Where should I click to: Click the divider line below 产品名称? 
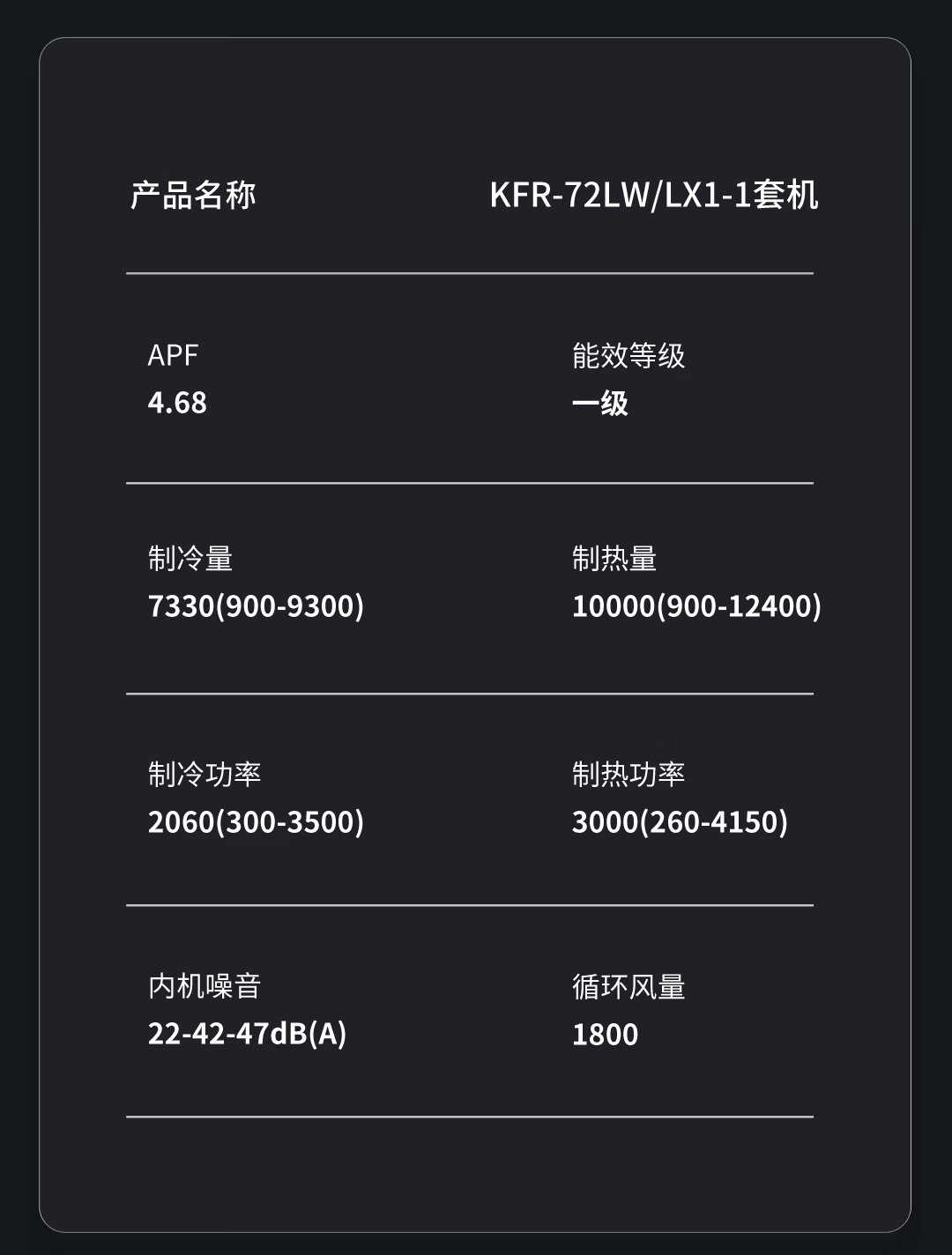click(x=470, y=273)
